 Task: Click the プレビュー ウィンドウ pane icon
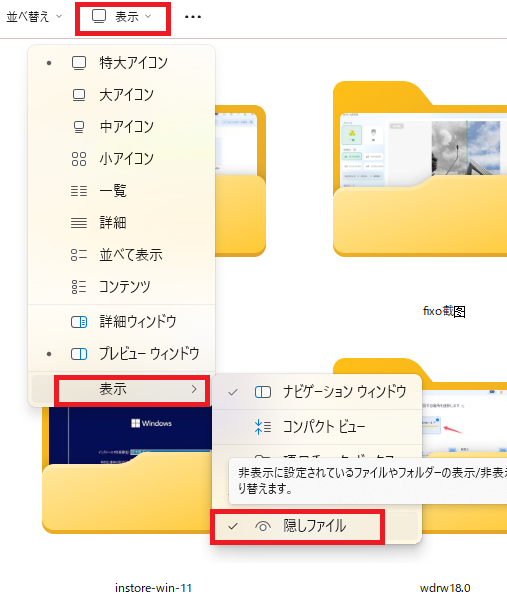[x=79, y=354]
